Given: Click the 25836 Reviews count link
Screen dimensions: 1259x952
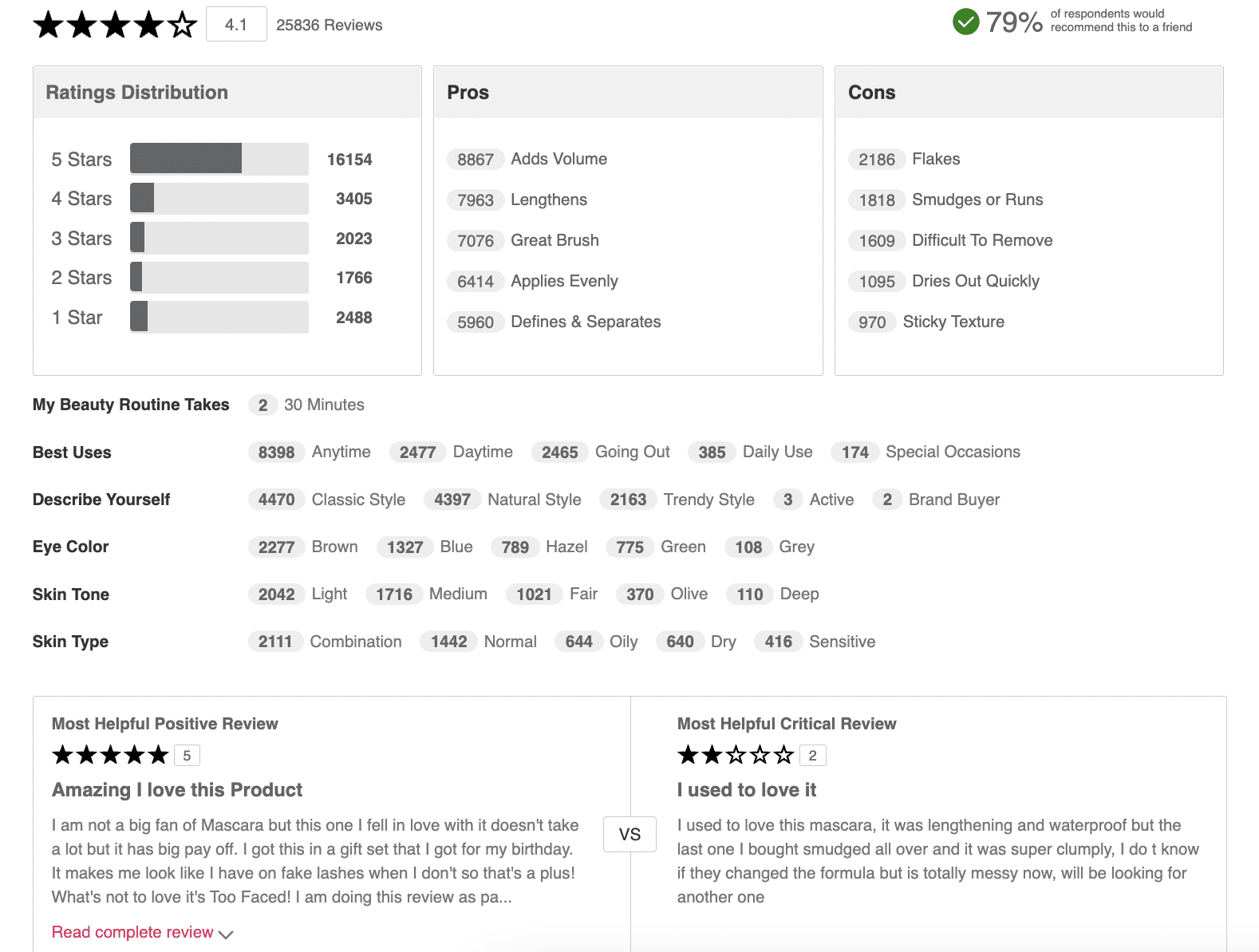Looking at the screenshot, I should point(329,25).
